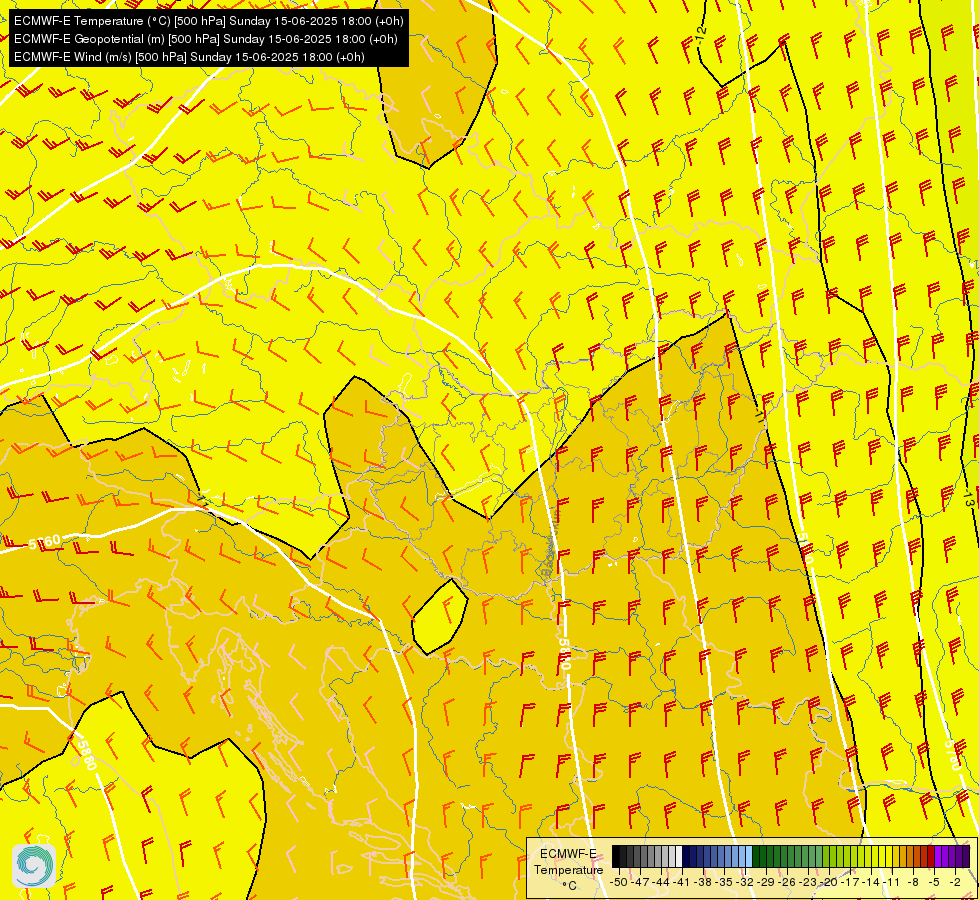
Task: Click the -35 value under the color scale
Action: [724, 883]
